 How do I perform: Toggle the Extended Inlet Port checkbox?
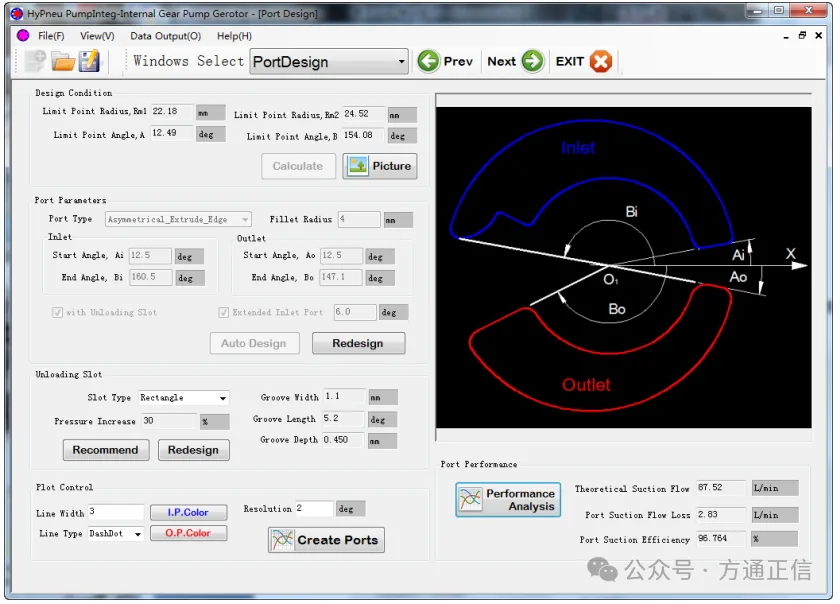tap(224, 312)
